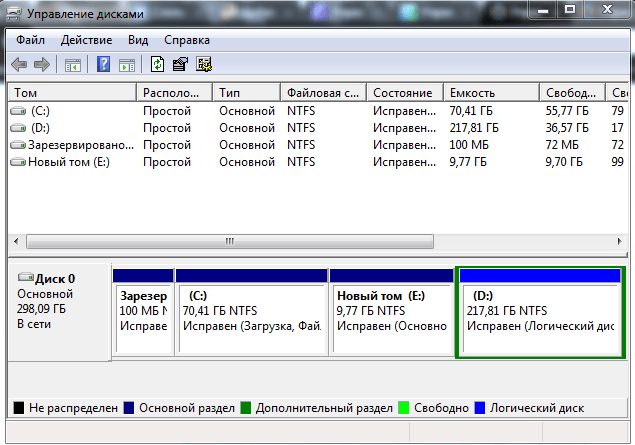Open the Файл menu
The width and height of the screenshot is (635, 445).
30,40
